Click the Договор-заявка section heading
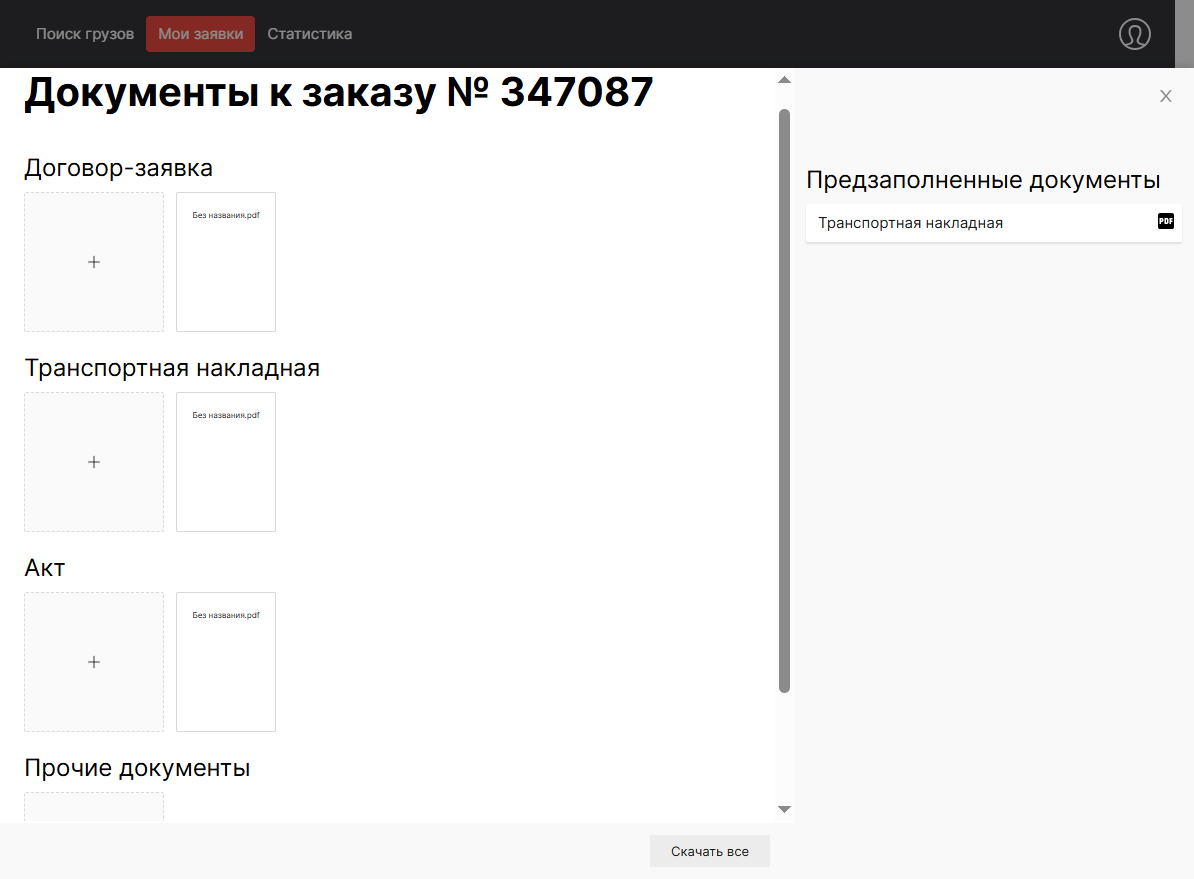 pos(119,168)
